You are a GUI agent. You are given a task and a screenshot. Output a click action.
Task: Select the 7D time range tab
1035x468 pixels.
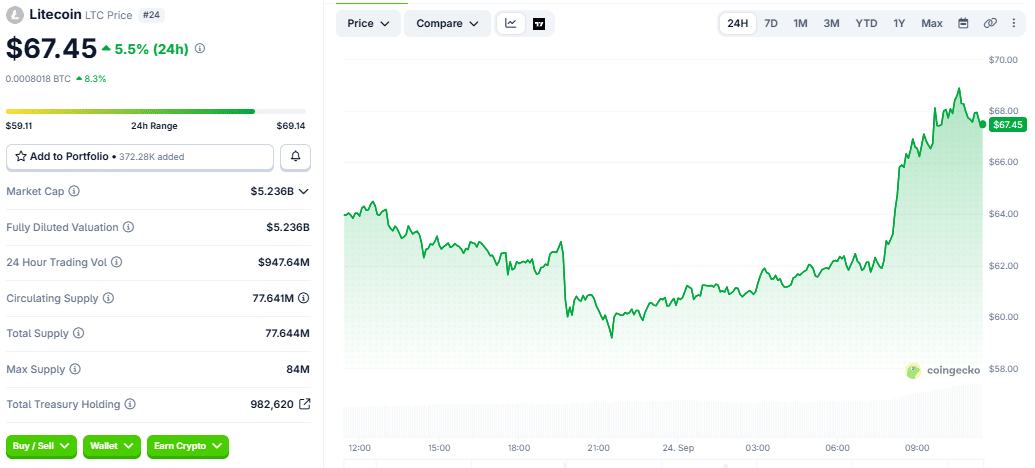point(771,24)
